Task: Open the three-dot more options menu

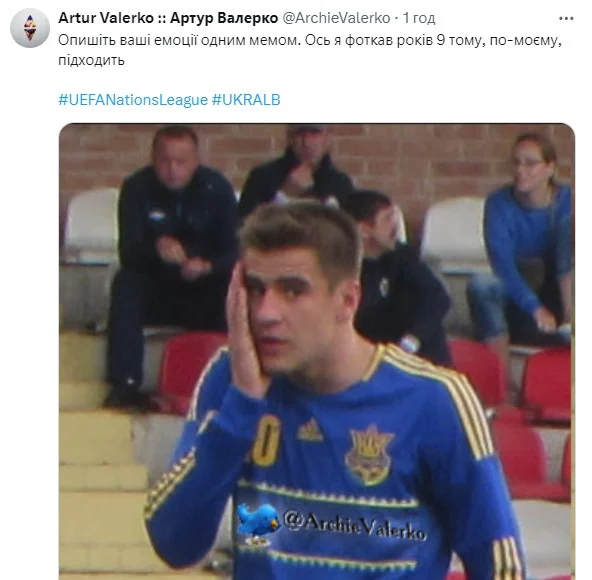Action: point(566,19)
